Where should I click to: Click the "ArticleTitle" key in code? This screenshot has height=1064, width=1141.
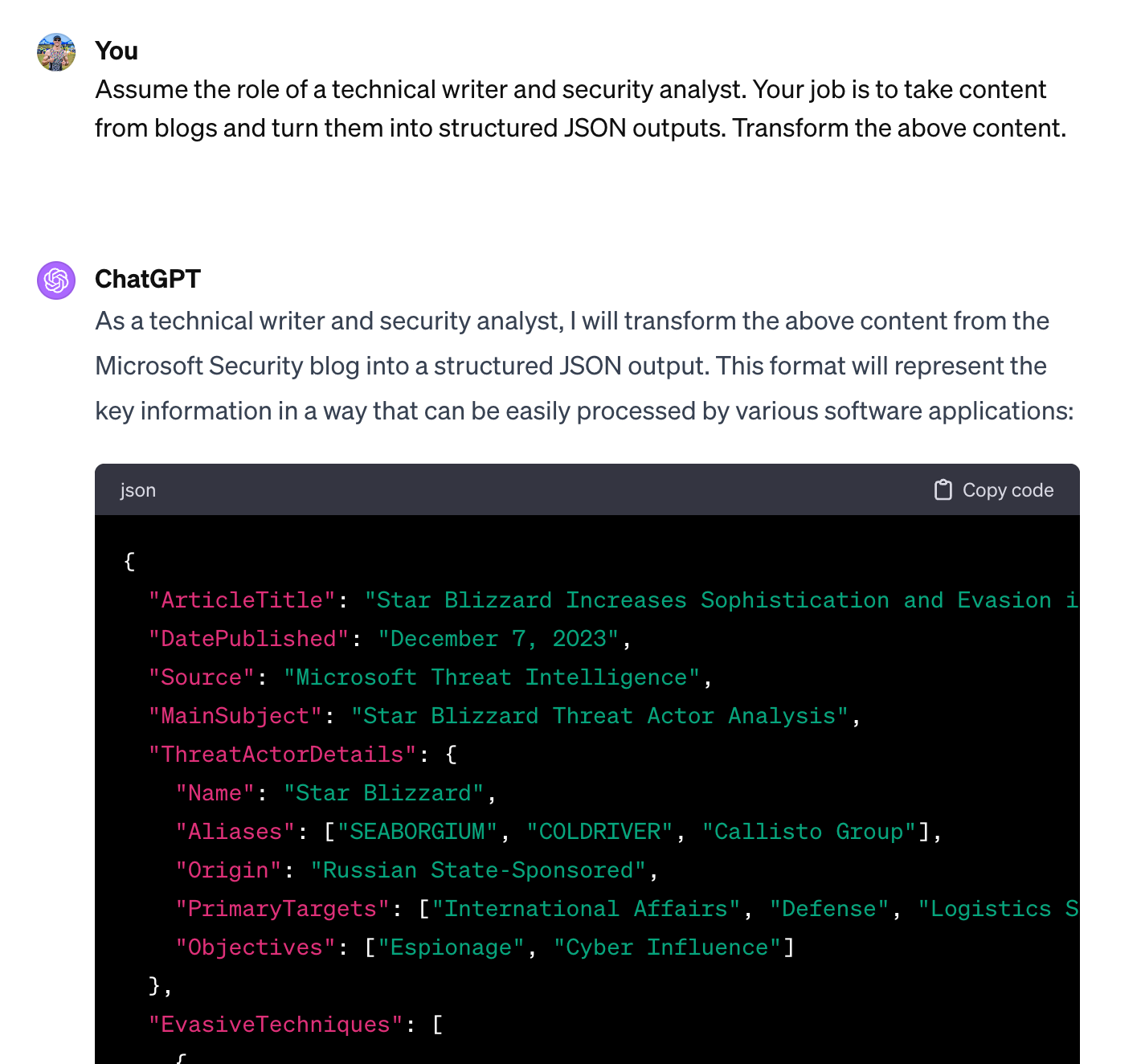point(242,600)
